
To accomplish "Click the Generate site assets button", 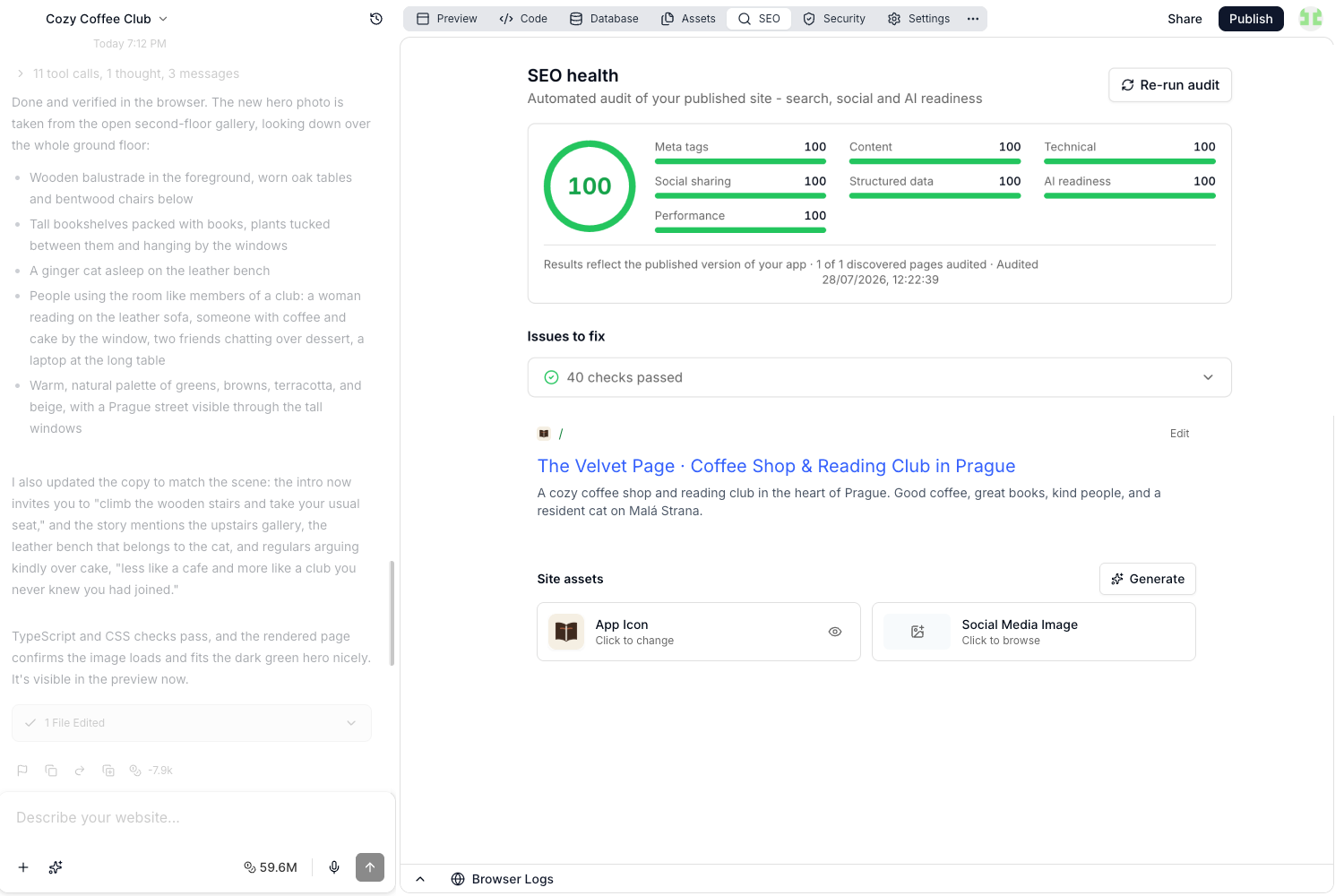I will point(1148,579).
